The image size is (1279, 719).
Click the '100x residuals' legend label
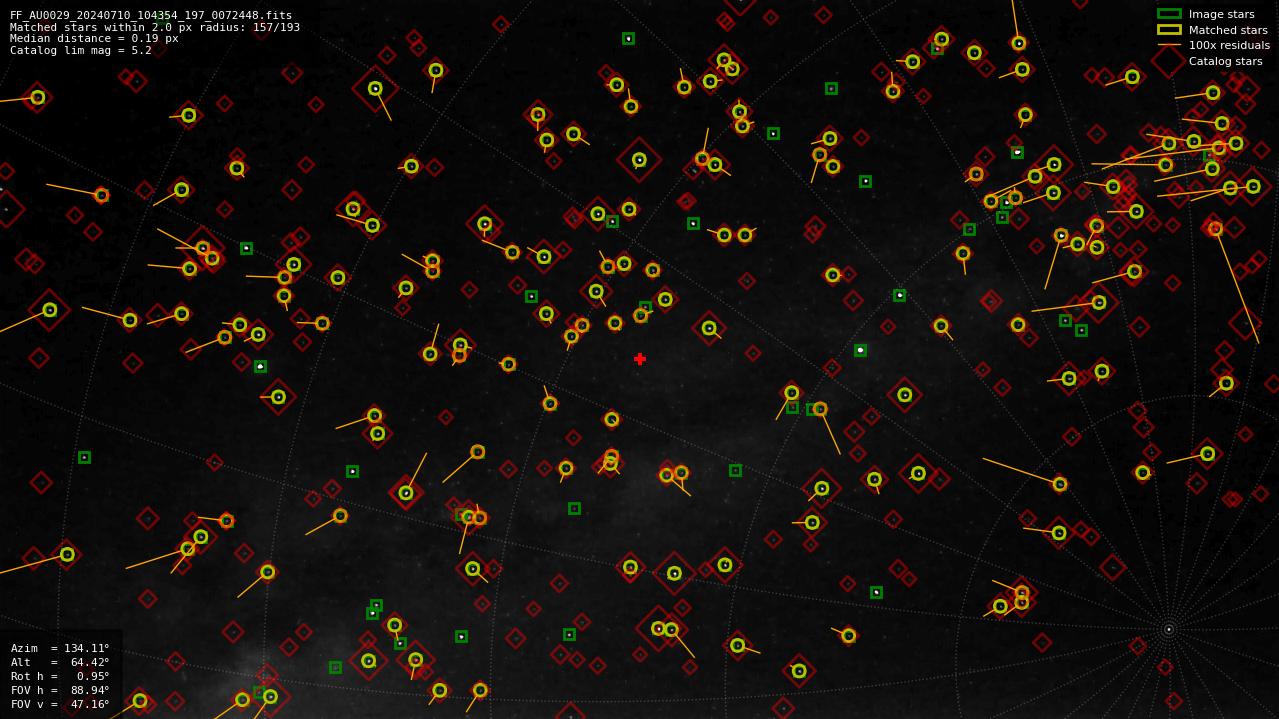click(x=1229, y=45)
